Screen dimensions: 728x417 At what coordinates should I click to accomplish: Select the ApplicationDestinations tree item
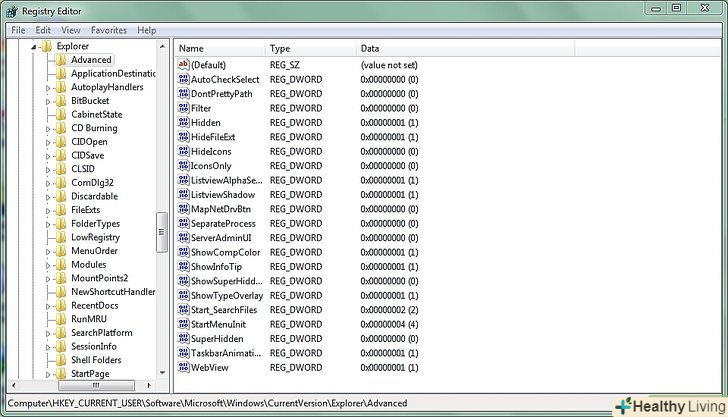pyautogui.click(x=113, y=73)
